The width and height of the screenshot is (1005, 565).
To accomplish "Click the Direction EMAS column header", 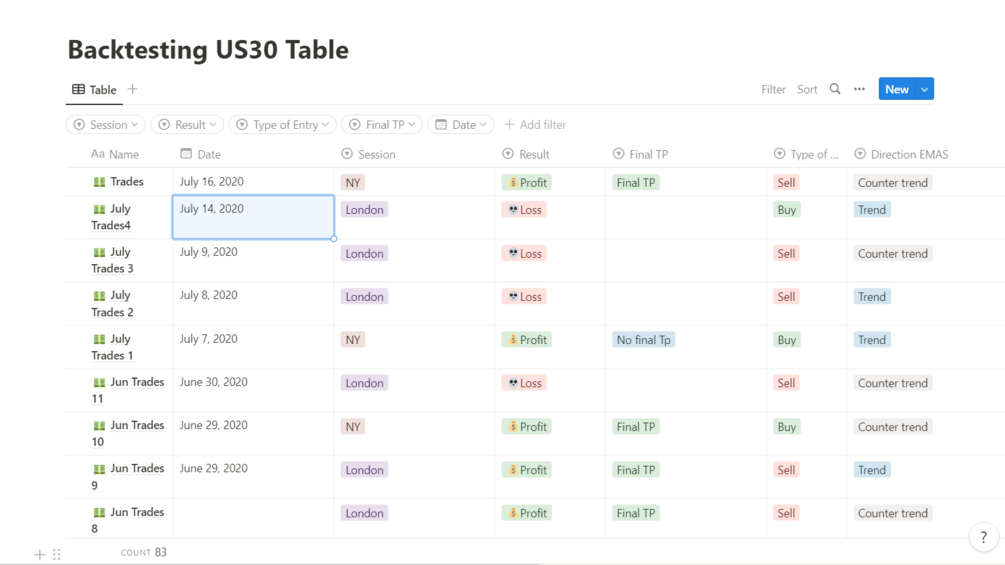I will click(901, 154).
